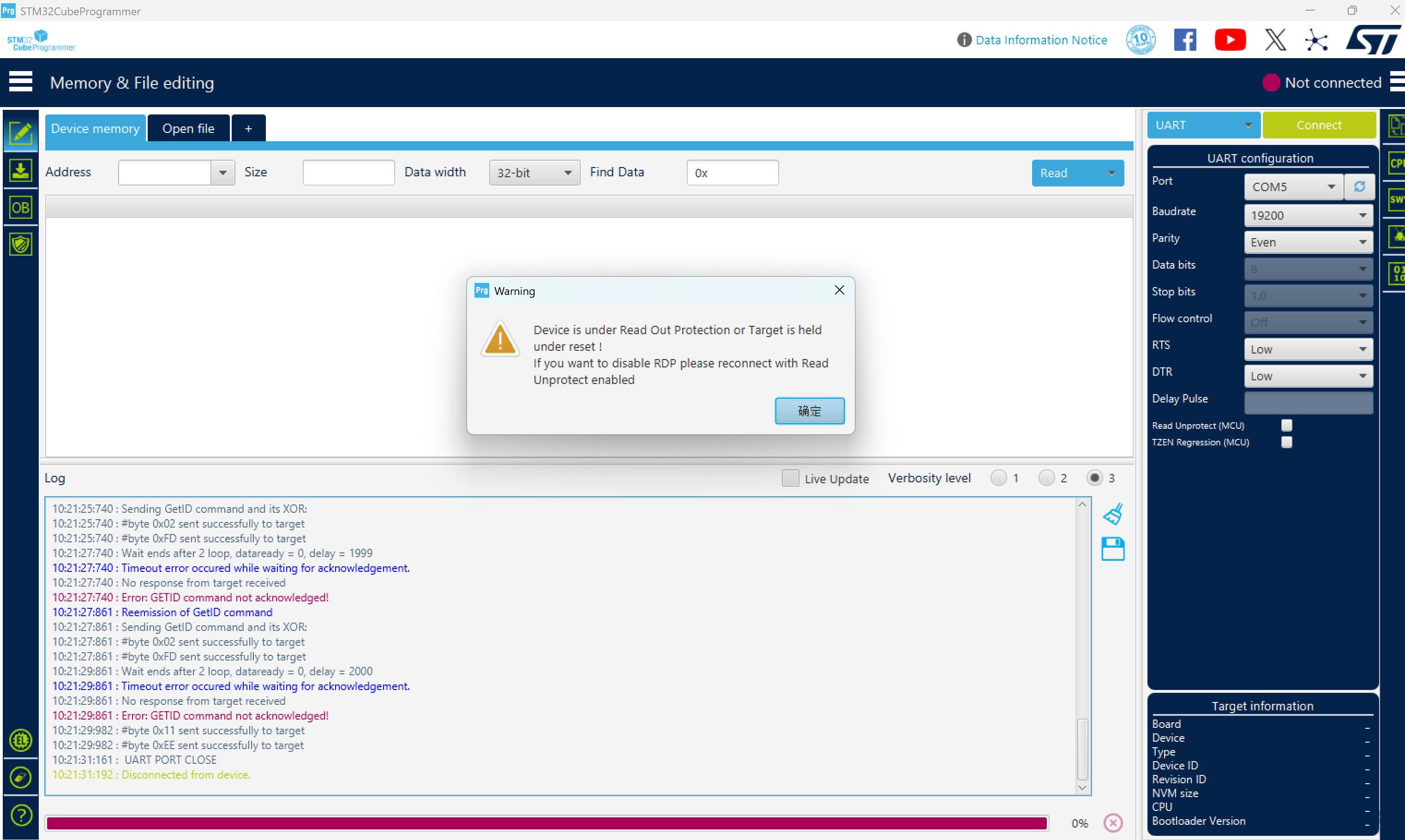Viewport: 1405px width, 840px height.
Task: Cancel the operation with the red X icon
Action: pos(1113,822)
